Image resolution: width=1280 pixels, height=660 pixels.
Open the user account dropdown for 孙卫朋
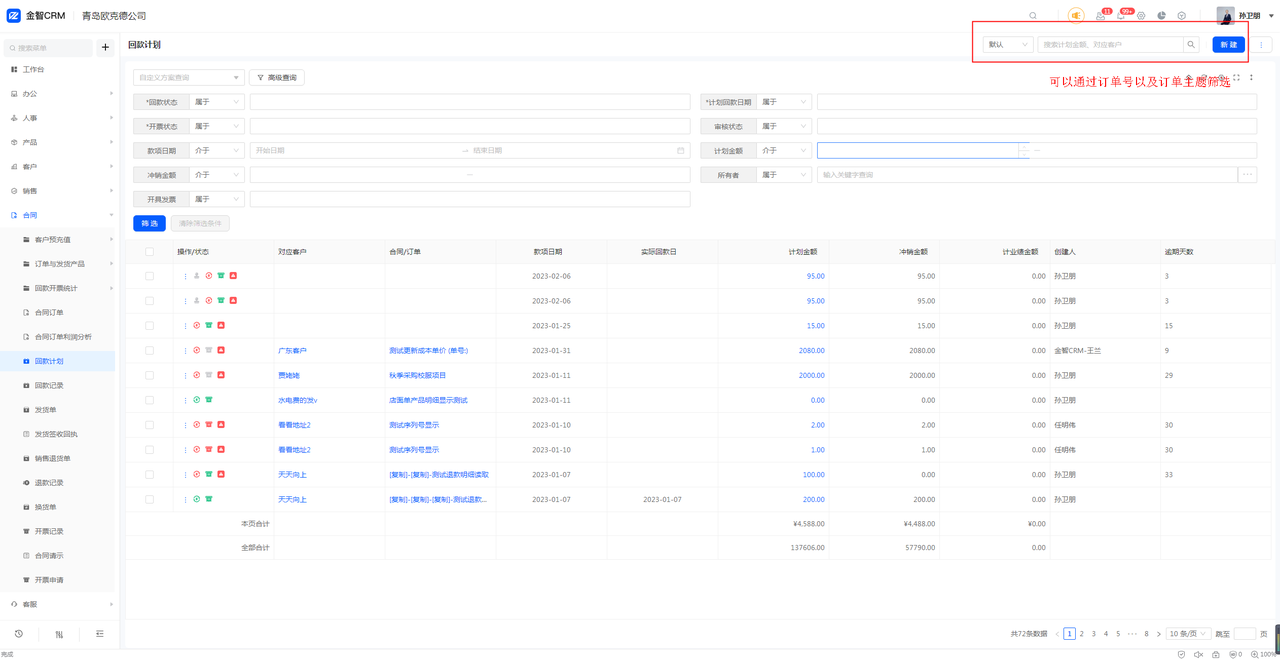[1245, 16]
